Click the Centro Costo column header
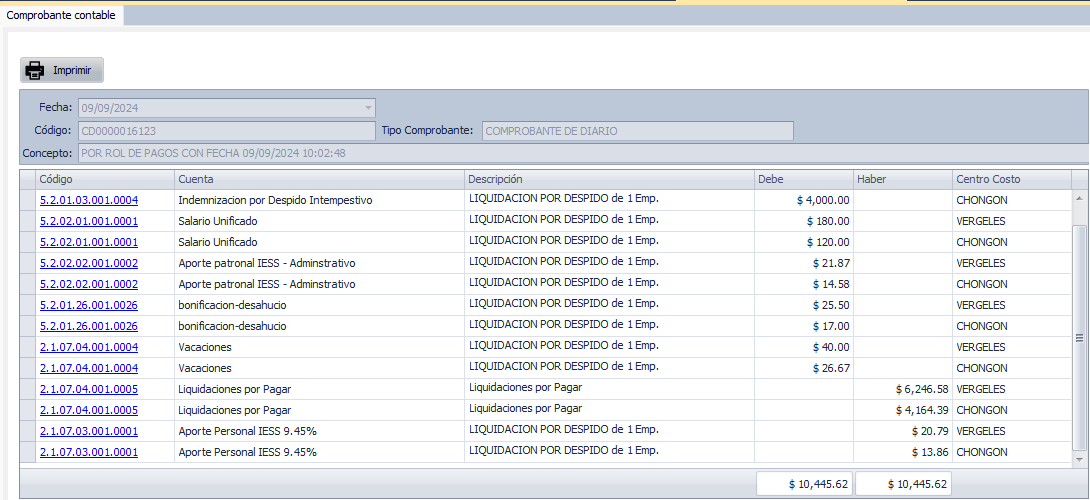Image resolution: width=1090 pixels, height=500 pixels. point(1011,179)
